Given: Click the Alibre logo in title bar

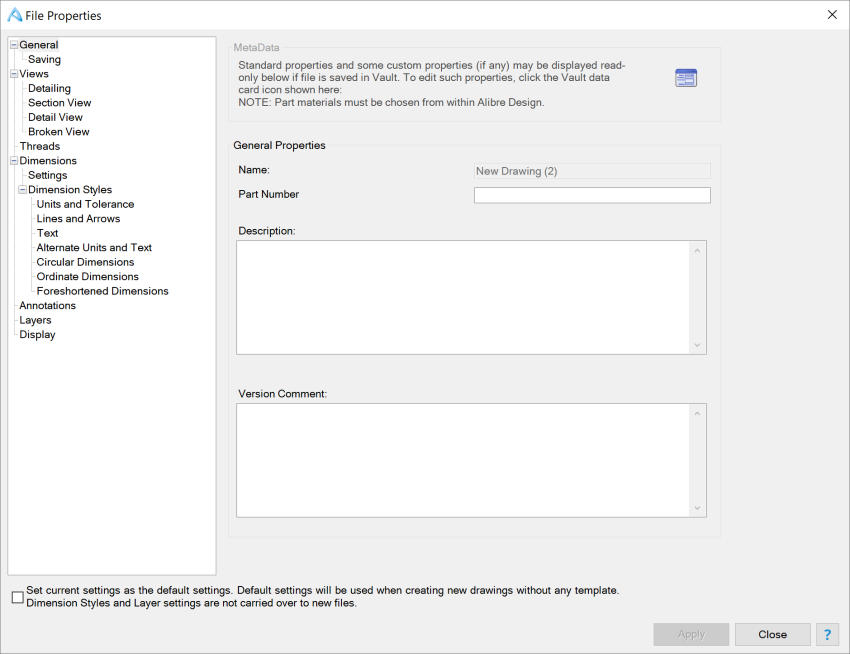Looking at the screenshot, I should tap(15, 15).
